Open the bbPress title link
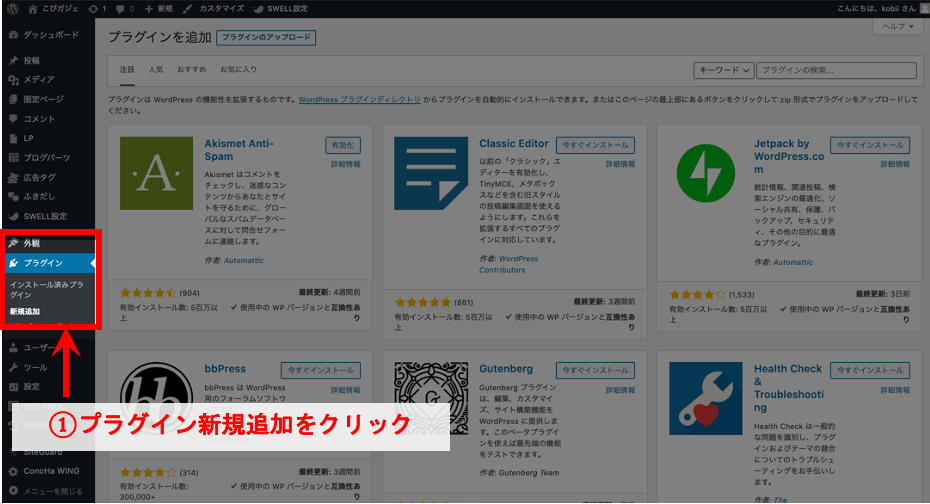Viewport: 930px width, 504px height. pyautogui.click(x=225, y=369)
